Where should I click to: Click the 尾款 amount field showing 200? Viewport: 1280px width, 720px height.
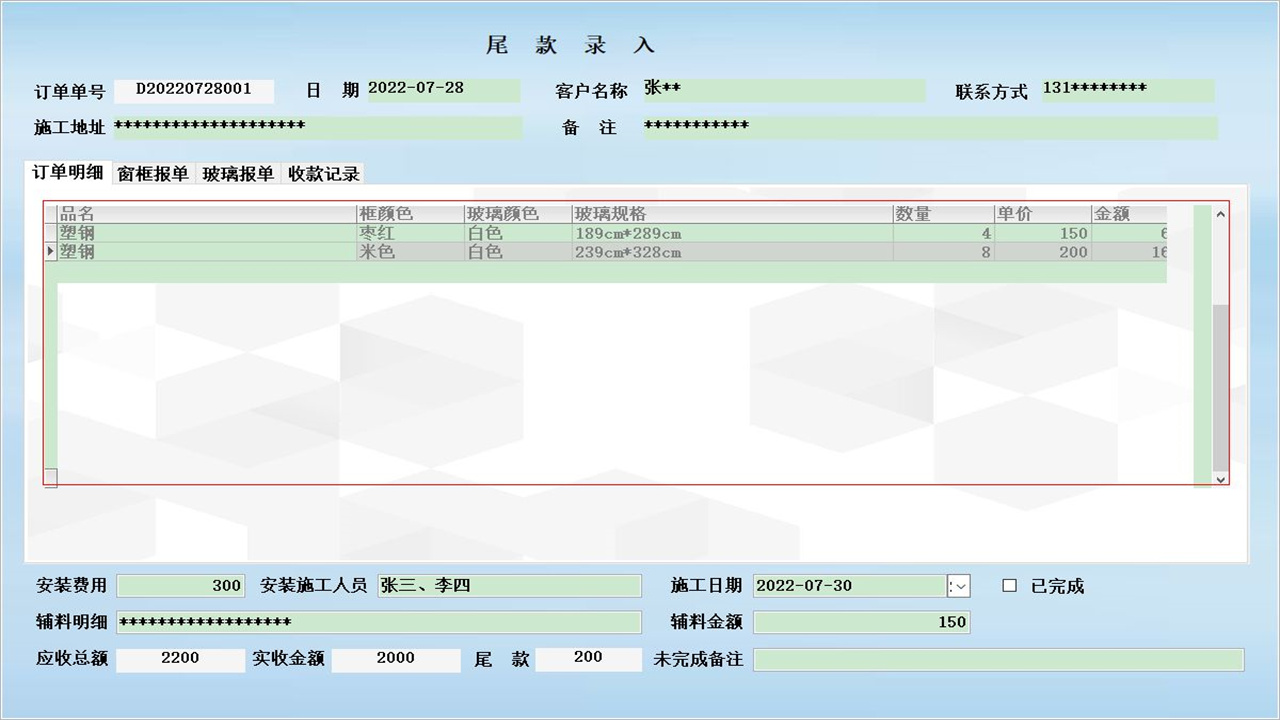[x=588, y=659]
